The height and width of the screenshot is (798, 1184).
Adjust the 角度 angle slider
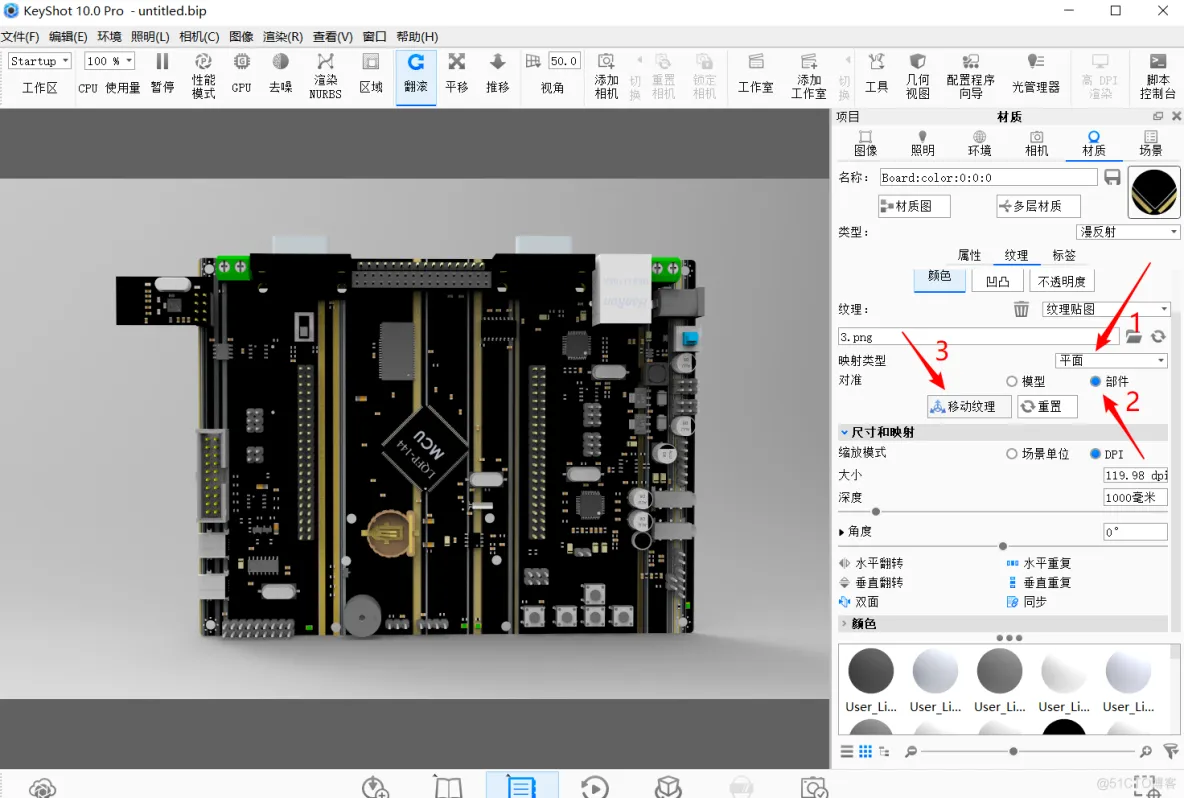click(1003, 546)
